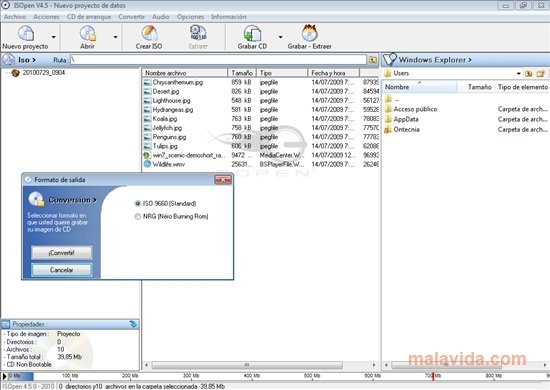Click the ISOpen title bar app icon
Image resolution: width=550 pixels, height=390 pixels.
6,5
